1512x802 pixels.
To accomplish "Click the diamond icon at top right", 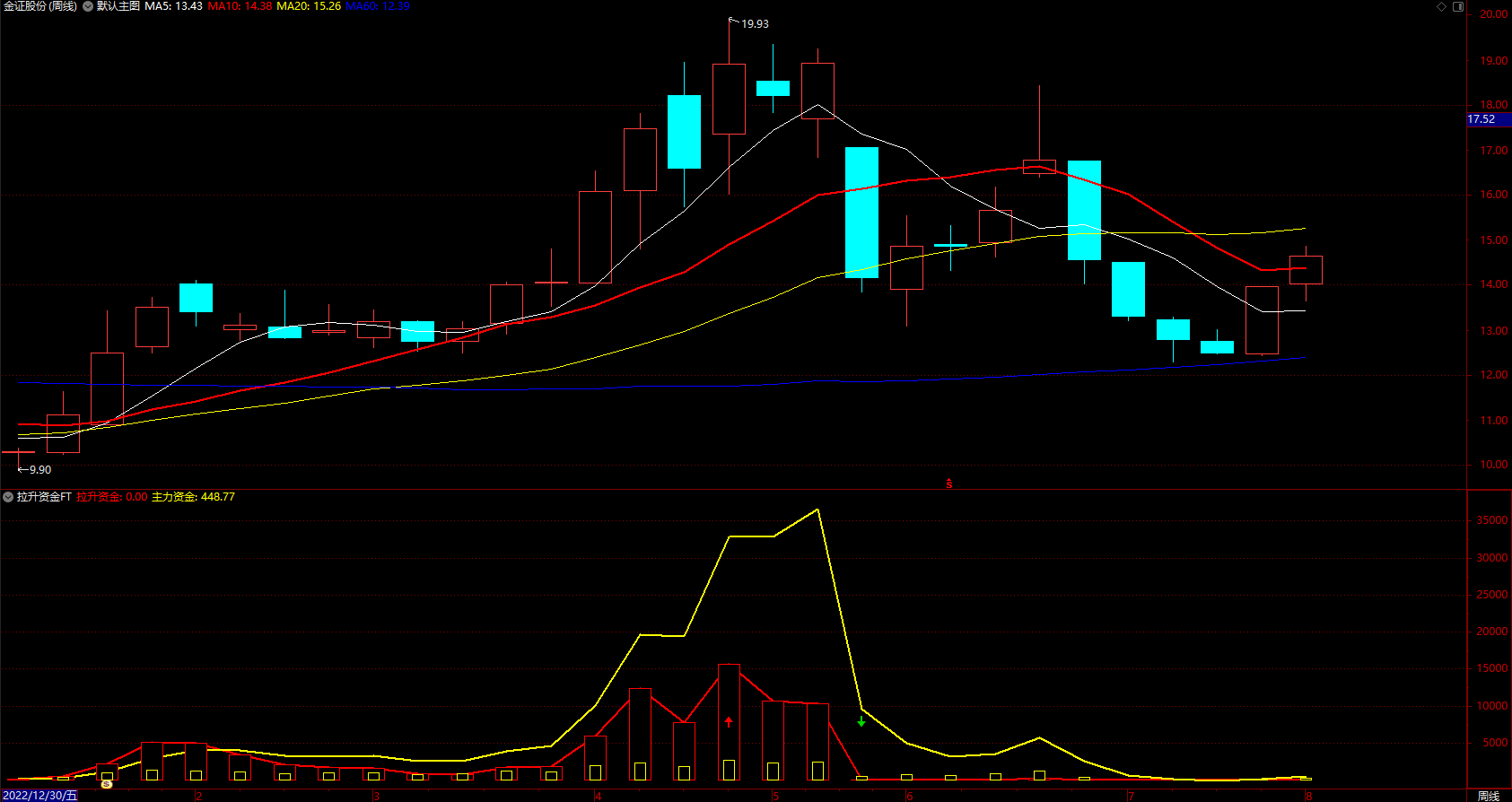I will [1442, 6].
